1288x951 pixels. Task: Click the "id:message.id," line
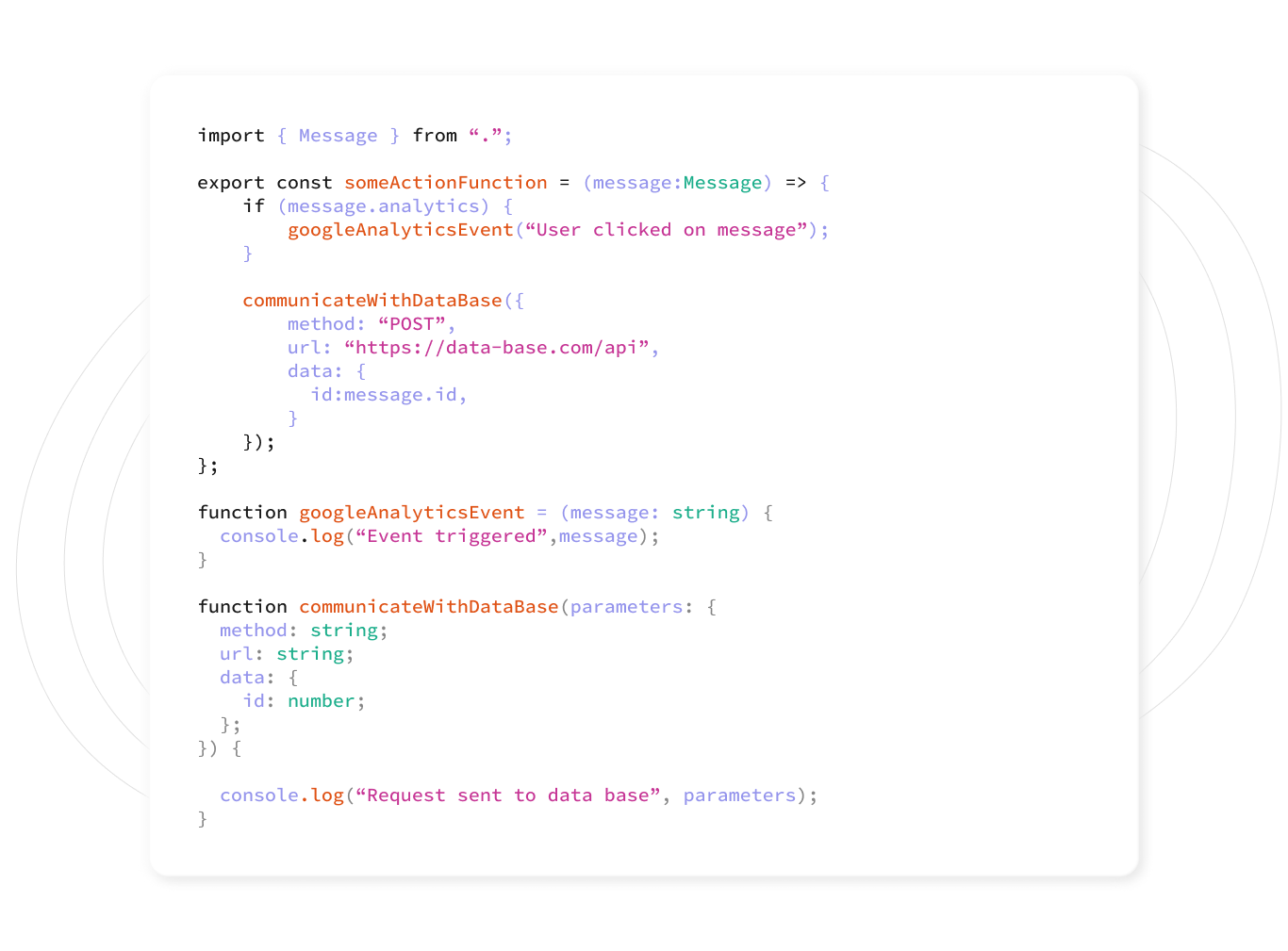point(389,395)
